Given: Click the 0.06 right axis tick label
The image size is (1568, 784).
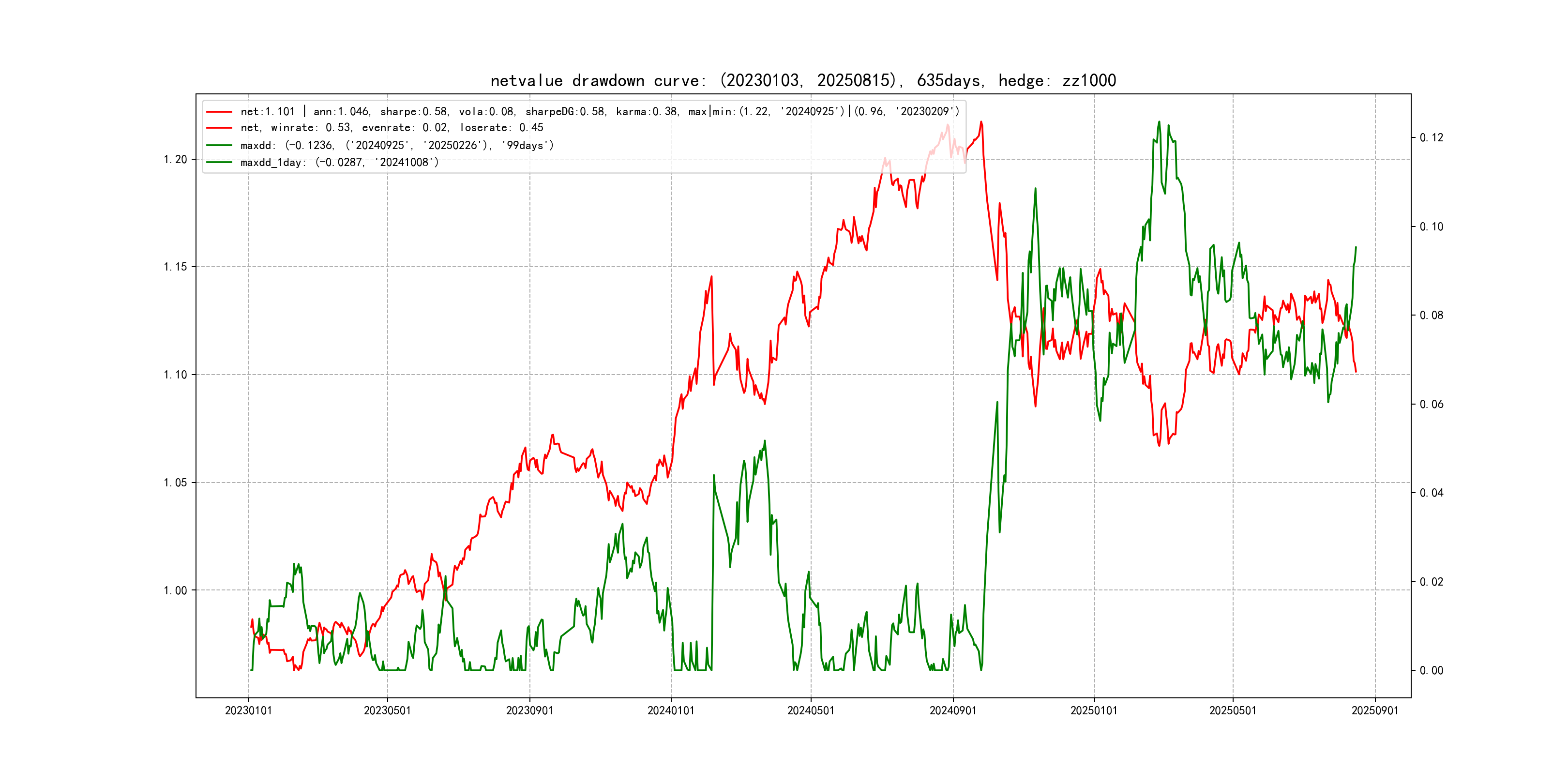Looking at the screenshot, I should tap(1431, 404).
